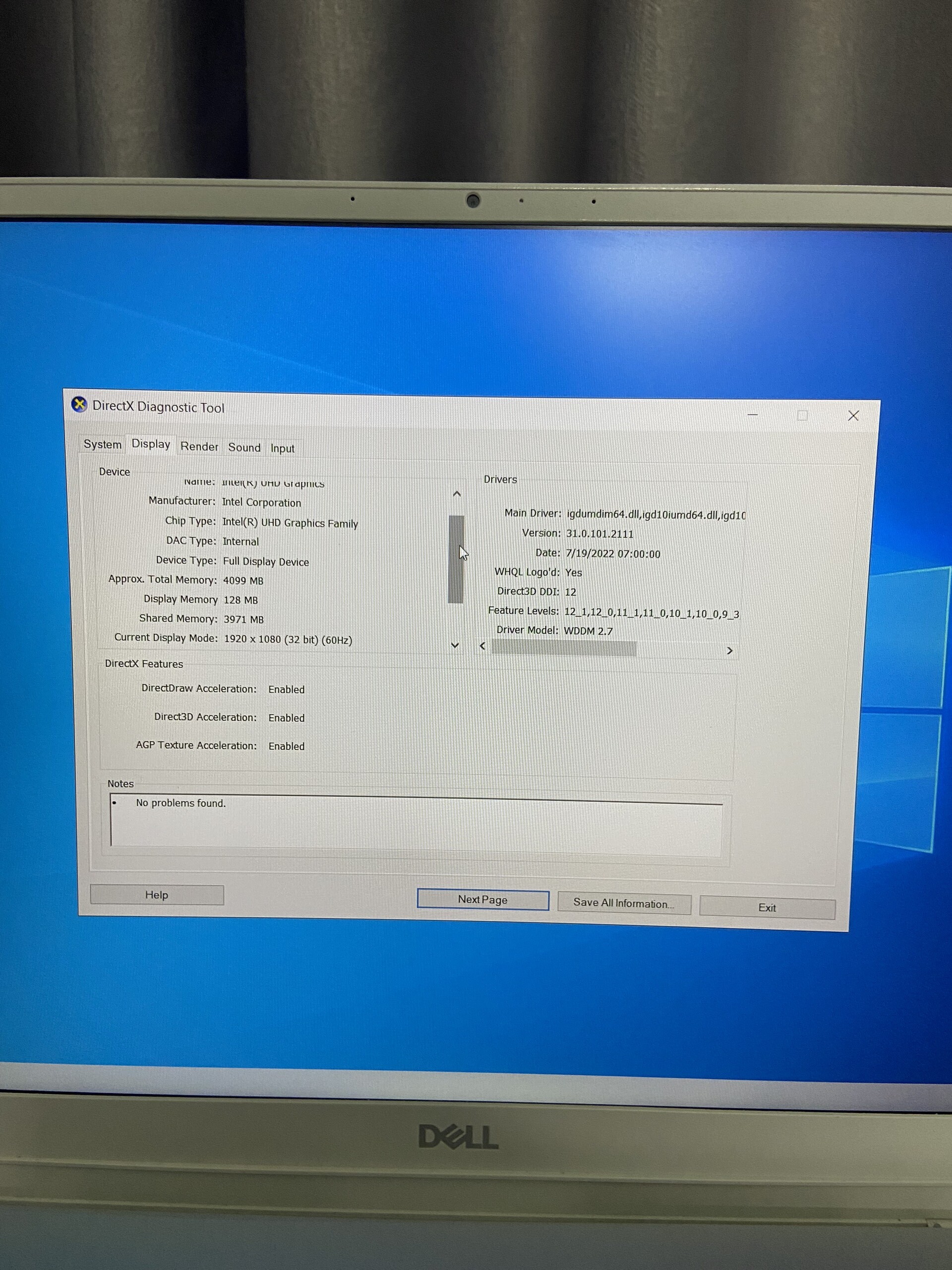Click the Feature Levels value text
Image resolution: width=952 pixels, height=1270 pixels.
[652, 613]
